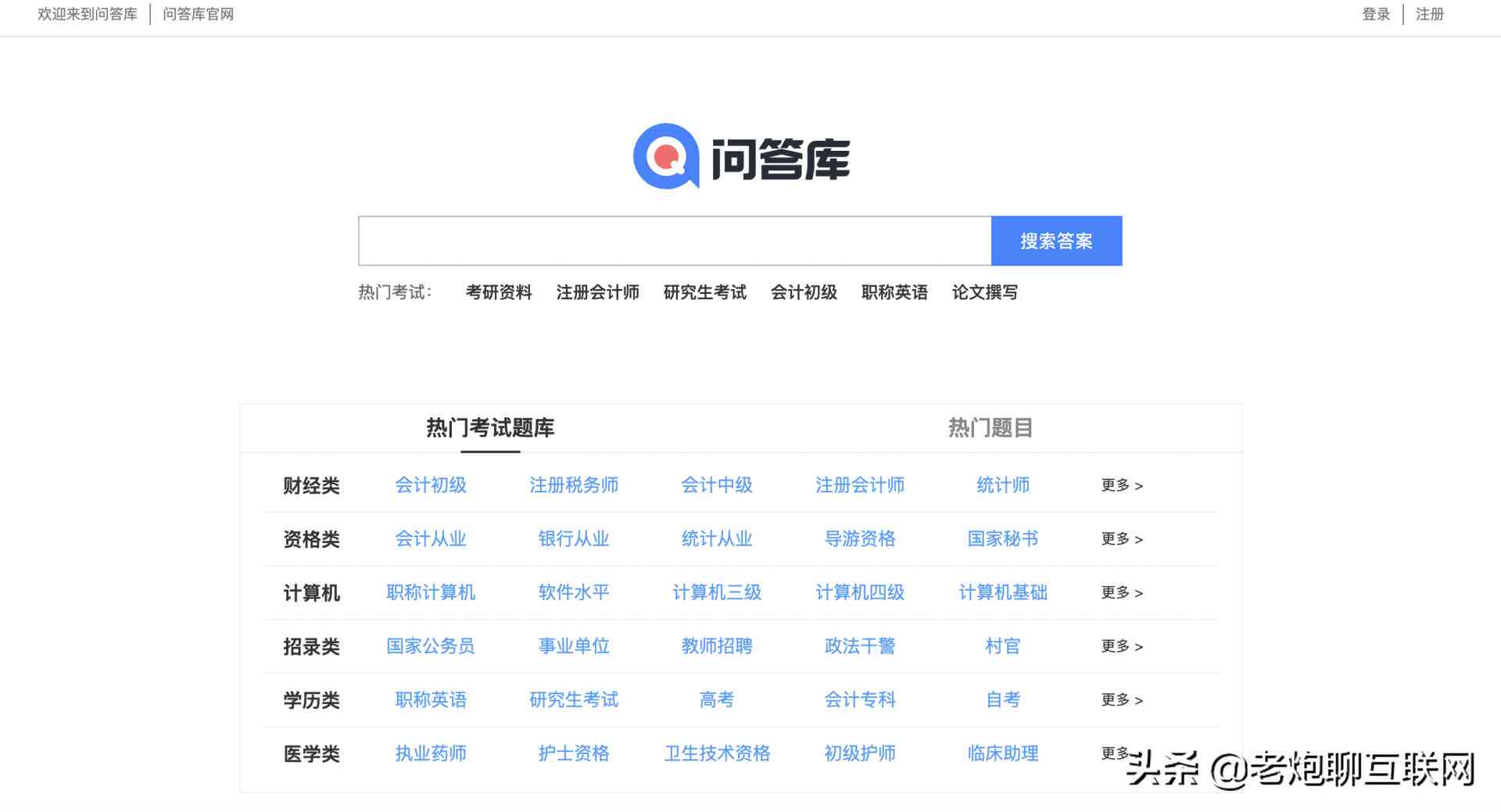The height and width of the screenshot is (812, 1501).
Task: Open 职称计算机 link
Action: (431, 592)
